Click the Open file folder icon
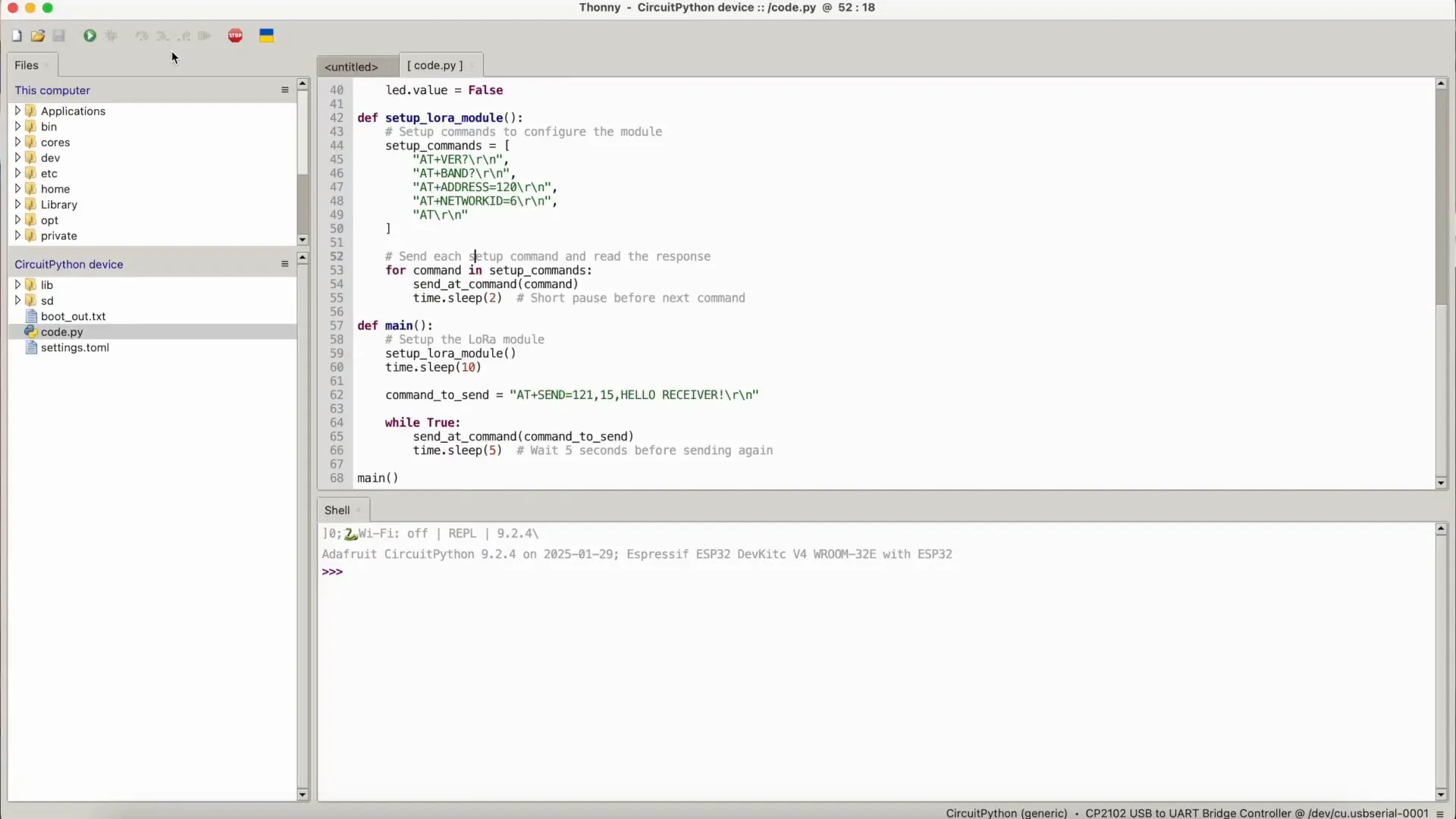Viewport: 1456px width, 819px height. click(38, 36)
